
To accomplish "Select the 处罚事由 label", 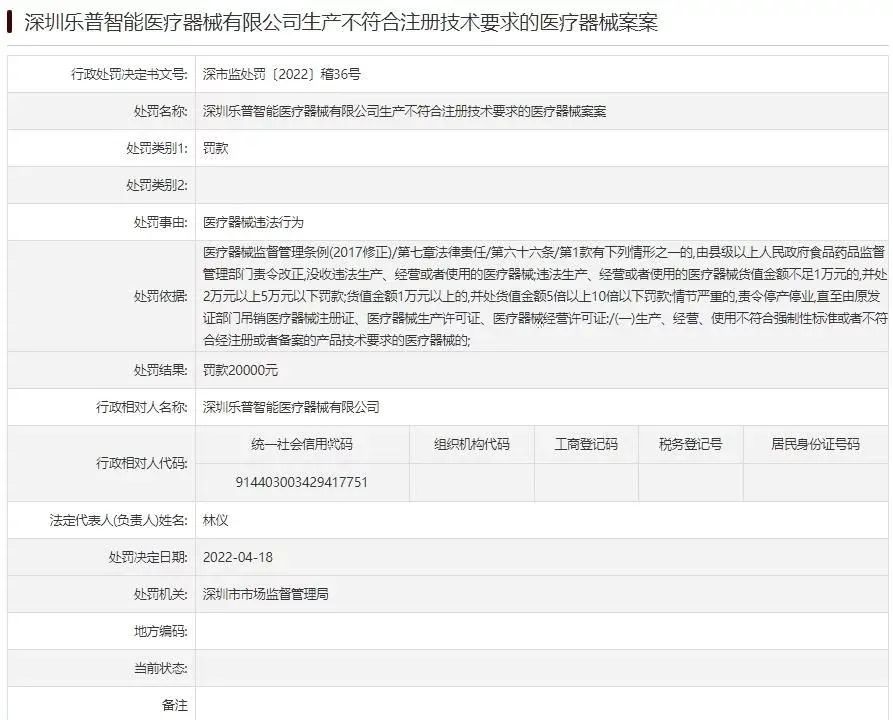I will [x=161, y=222].
